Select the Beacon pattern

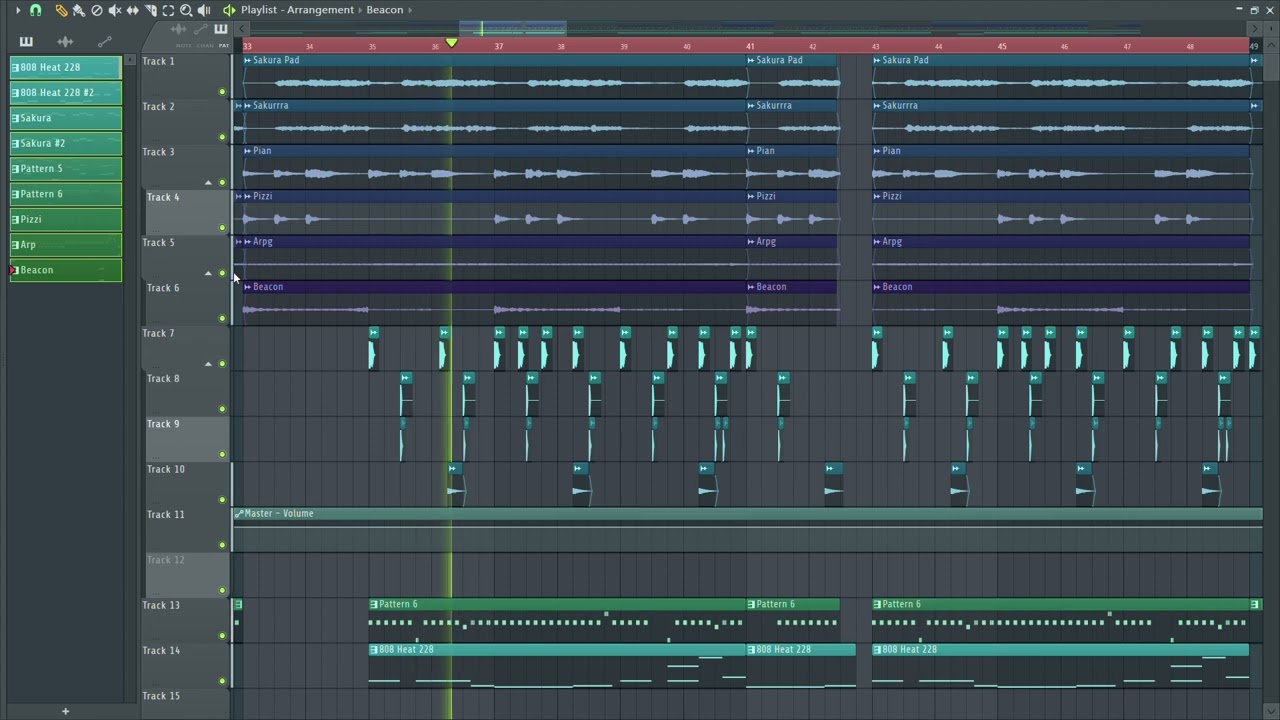(x=66, y=270)
